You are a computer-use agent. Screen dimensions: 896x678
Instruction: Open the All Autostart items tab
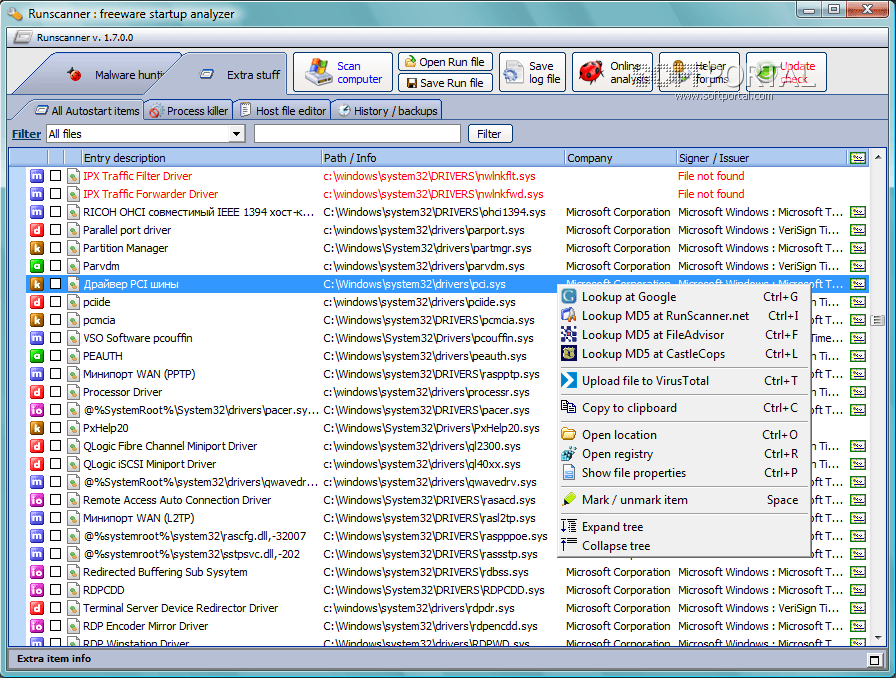point(87,111)
